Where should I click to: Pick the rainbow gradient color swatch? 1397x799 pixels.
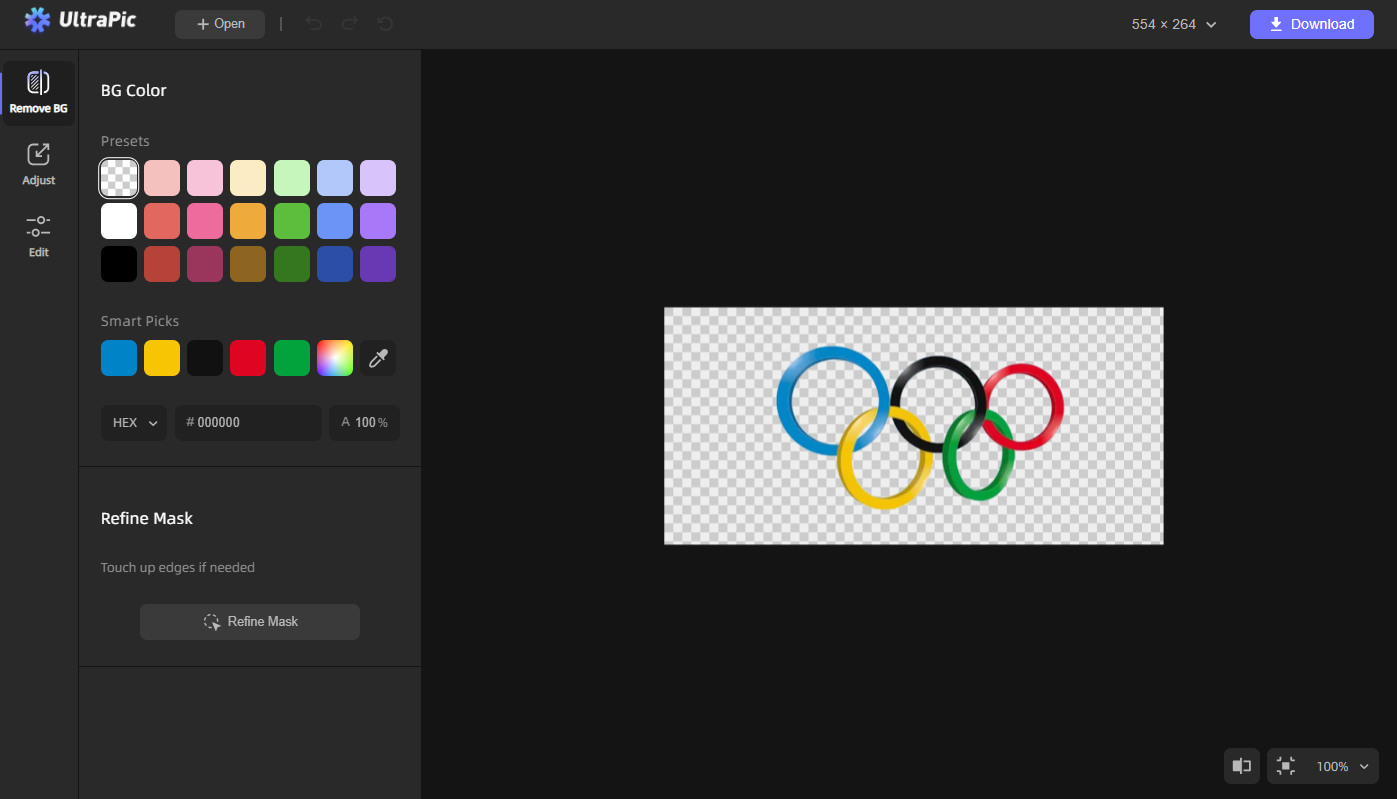pyautogui.click(x=334, y=357)
